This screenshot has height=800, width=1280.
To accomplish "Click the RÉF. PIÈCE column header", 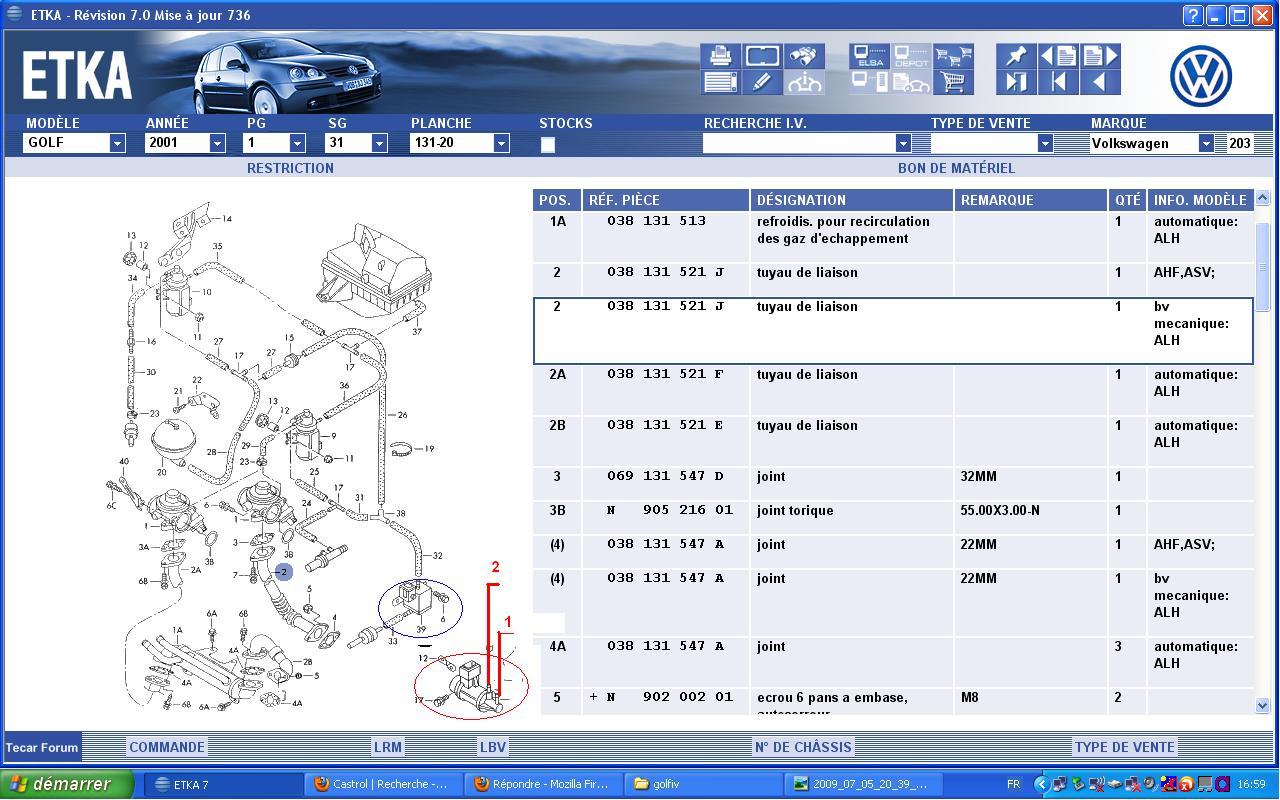I will click(x=666, y=200).
